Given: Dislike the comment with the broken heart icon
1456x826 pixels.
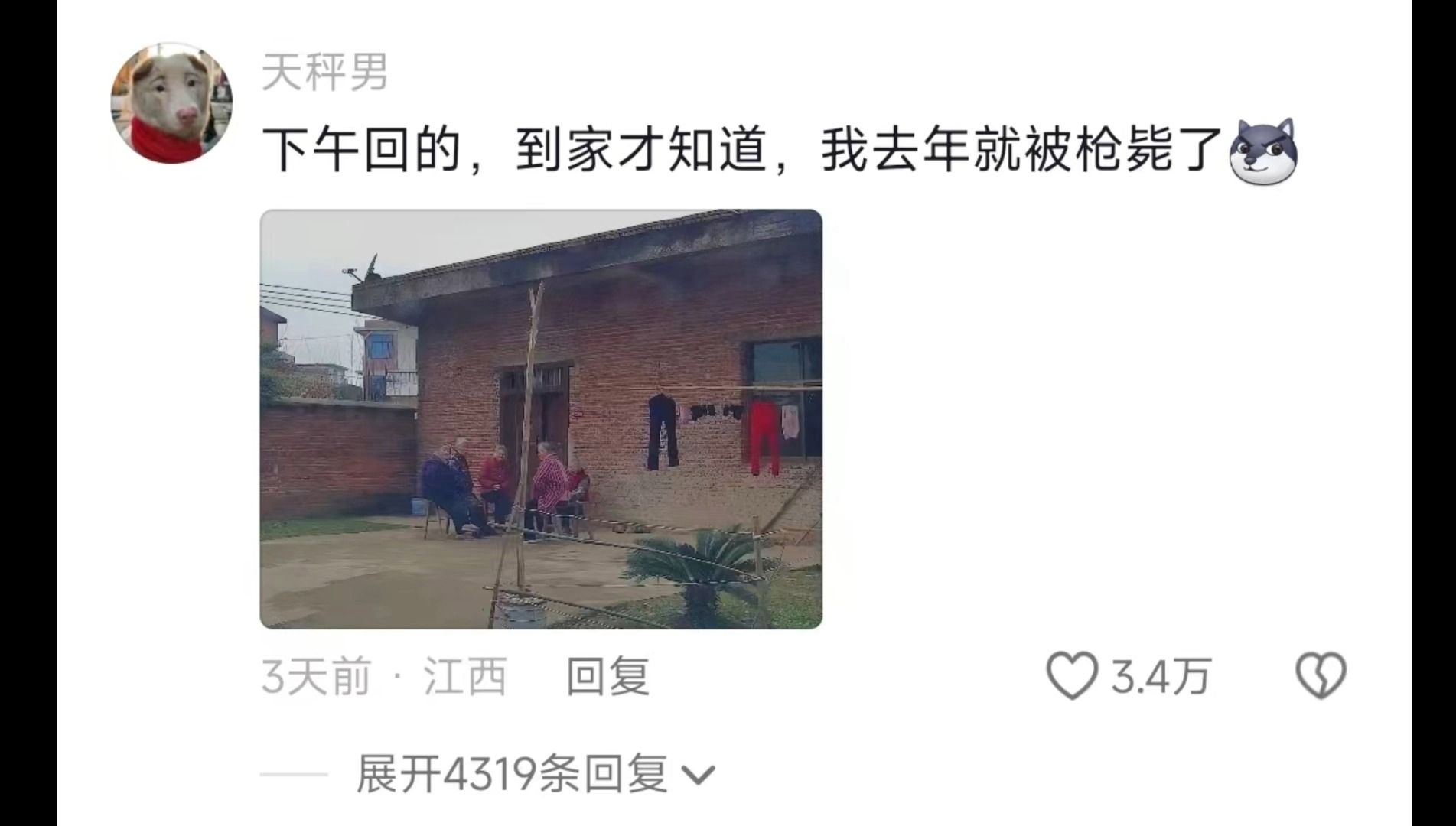Looking at the screenshot, I should (1321, 675).
